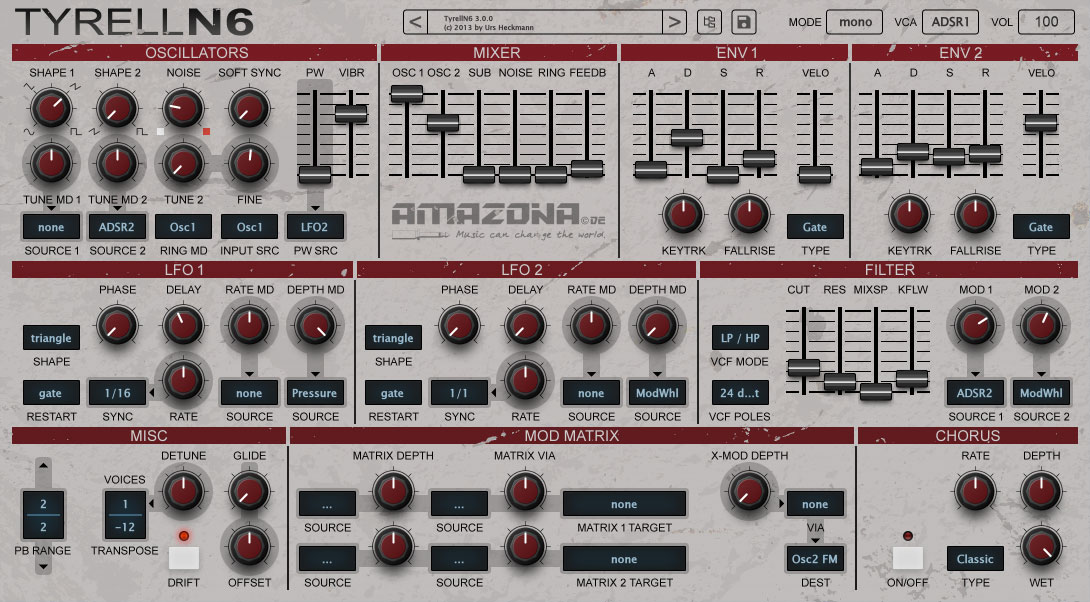1090x602 pixels.
Task: Click the TUNE 2 knob
Action: pyautogui.click(x=183, y=163)
